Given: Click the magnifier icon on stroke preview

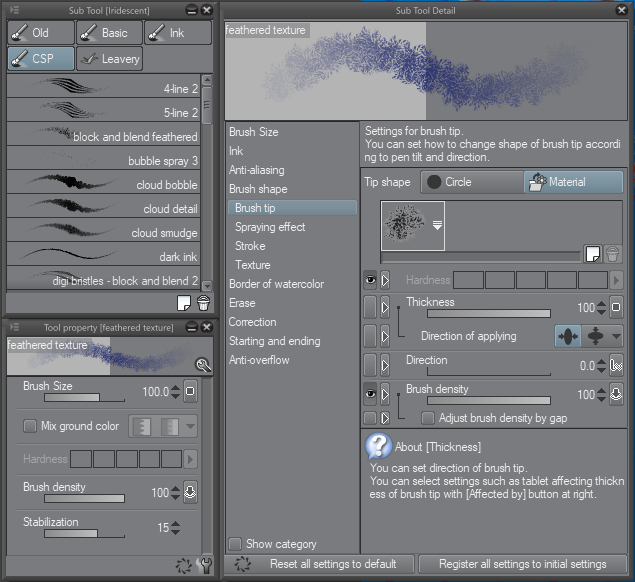Looking at the screenshot, I should tap(203, 366).
